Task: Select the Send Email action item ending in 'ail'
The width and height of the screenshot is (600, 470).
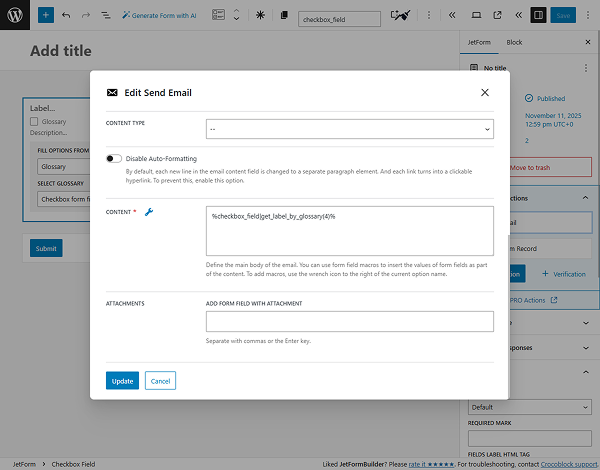Action: tap(550, 222)
